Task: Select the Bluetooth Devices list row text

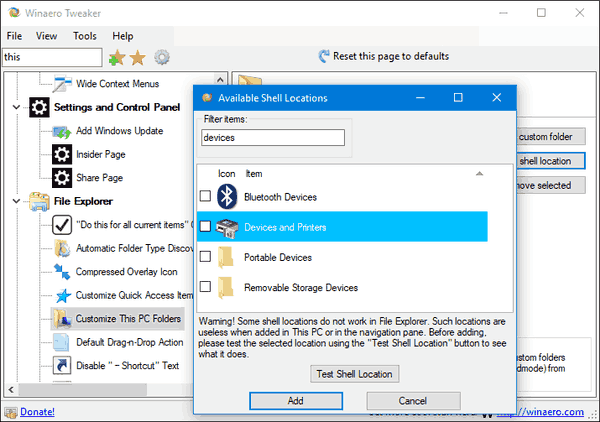Action: point(280,197)
